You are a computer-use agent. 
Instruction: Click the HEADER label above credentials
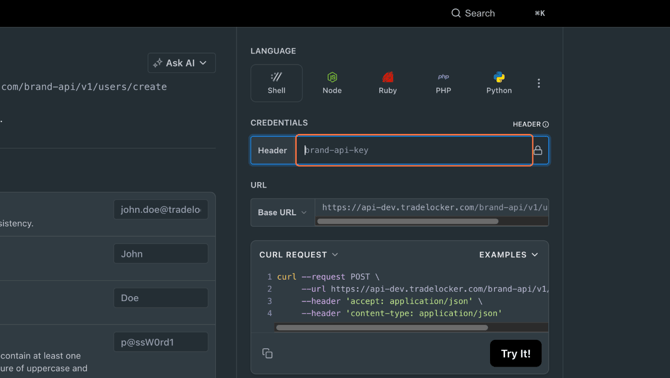coord(526,124)
